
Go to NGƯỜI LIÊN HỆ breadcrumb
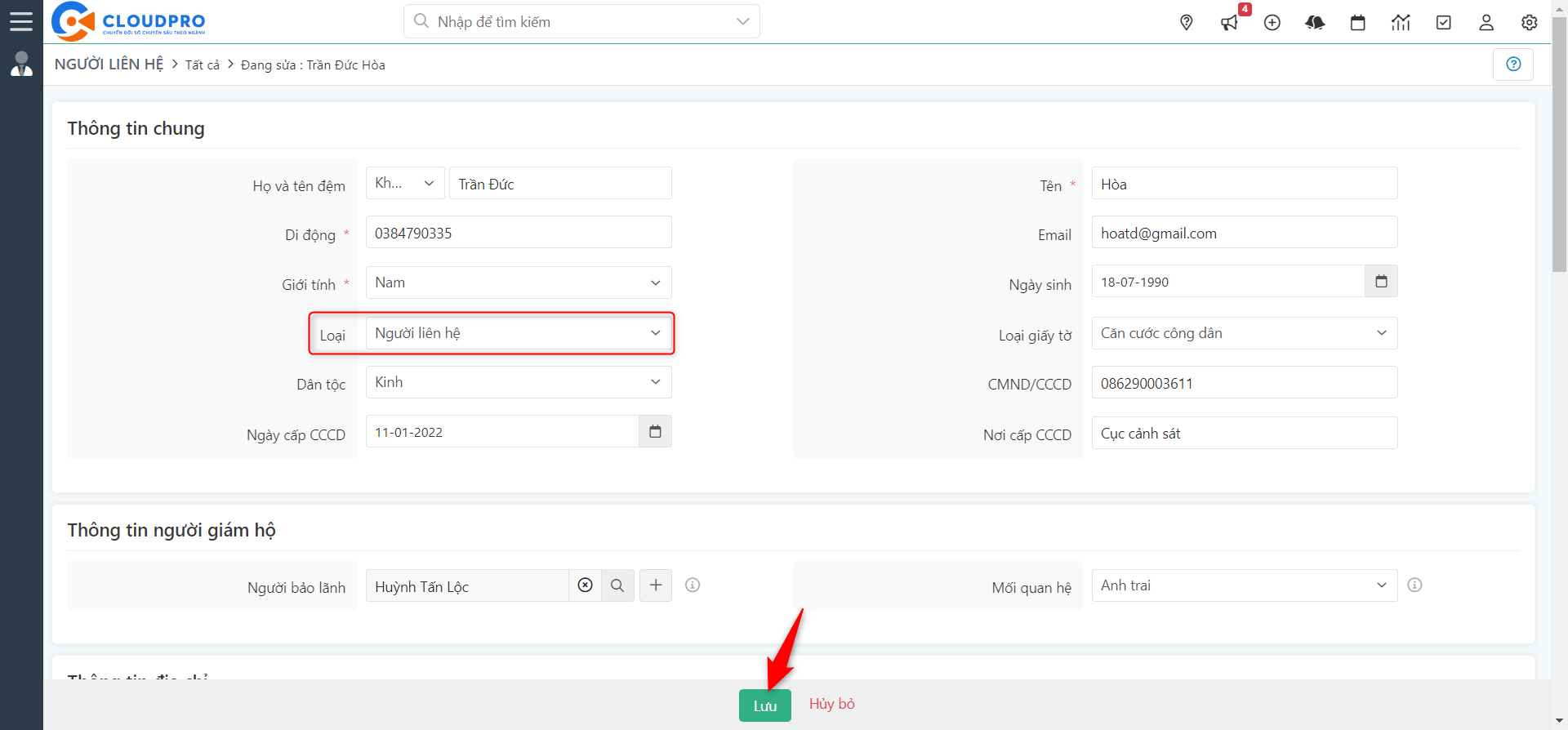tap(109, 64)
